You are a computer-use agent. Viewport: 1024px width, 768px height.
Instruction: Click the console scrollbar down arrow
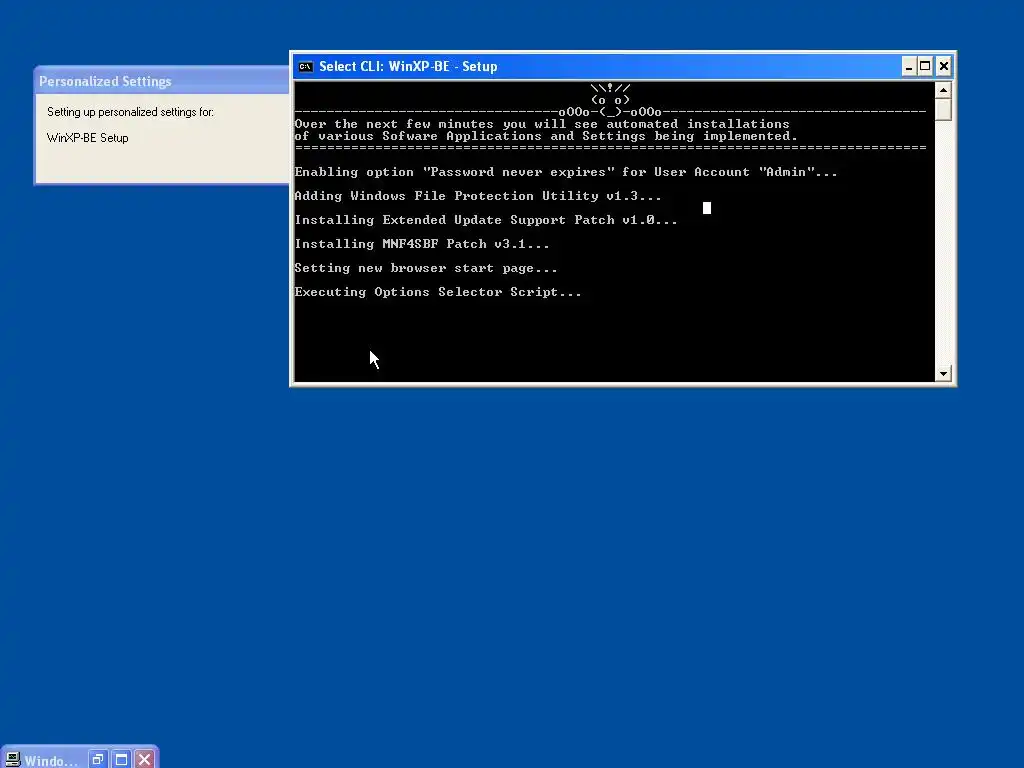click(943, 374)
